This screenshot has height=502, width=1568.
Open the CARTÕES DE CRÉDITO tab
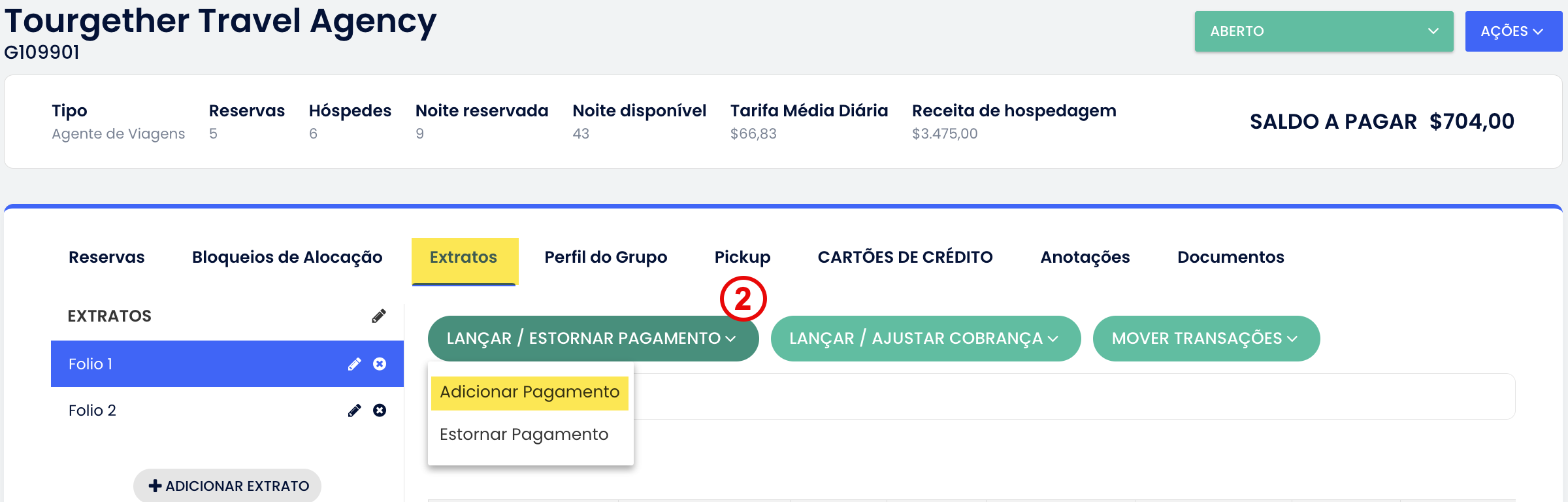click(905, 258)
